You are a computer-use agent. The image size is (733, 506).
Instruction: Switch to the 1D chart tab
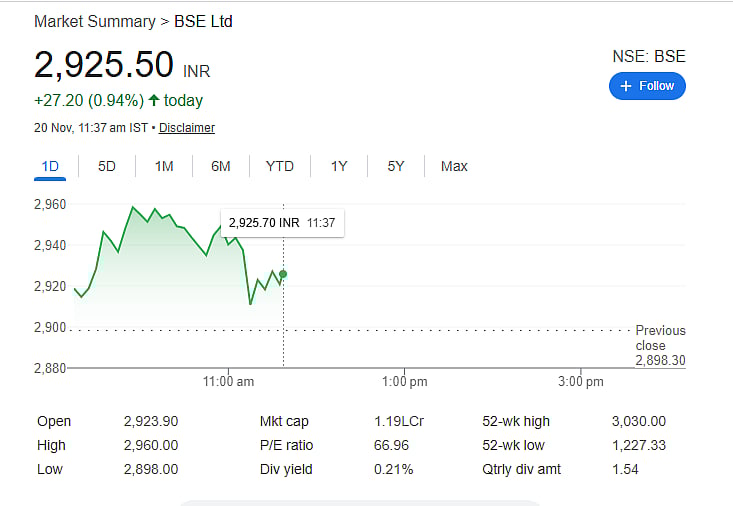click(x=49, y=166)
